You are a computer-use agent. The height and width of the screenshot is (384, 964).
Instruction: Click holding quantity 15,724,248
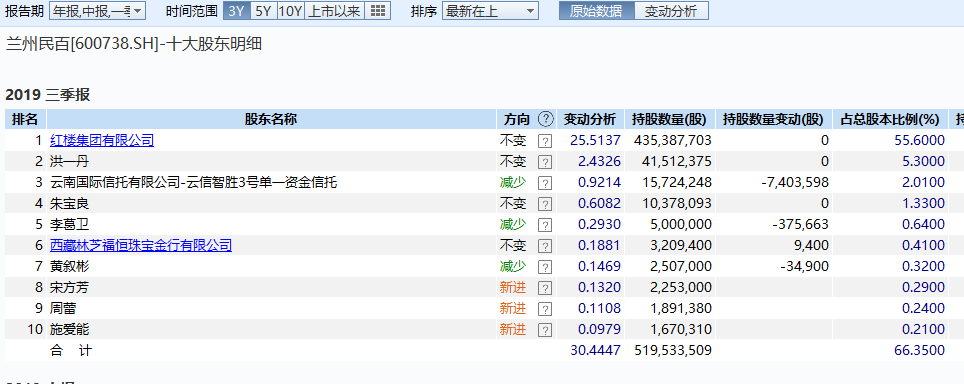coord(677,182)
